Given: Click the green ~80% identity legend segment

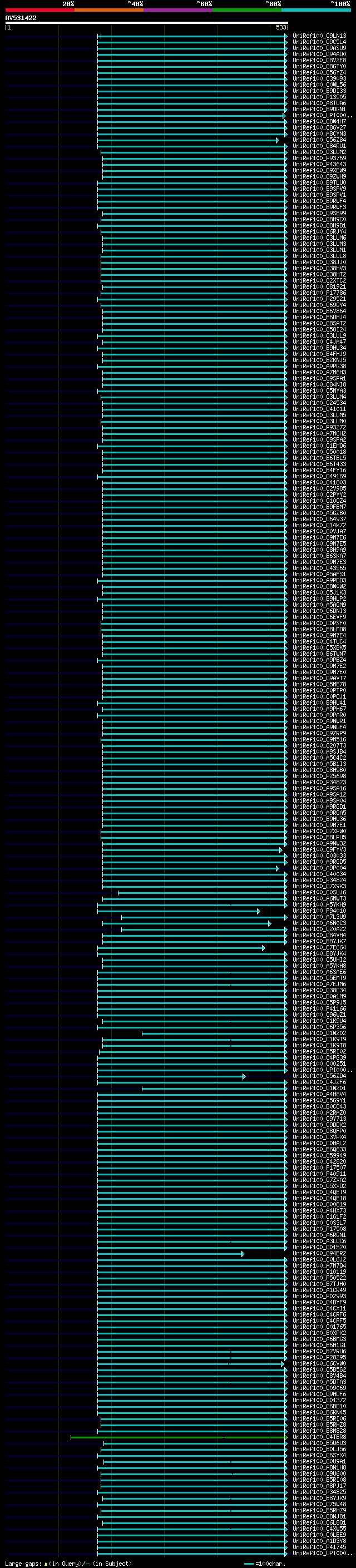Looking at the screenshot, I should point(247,10).
